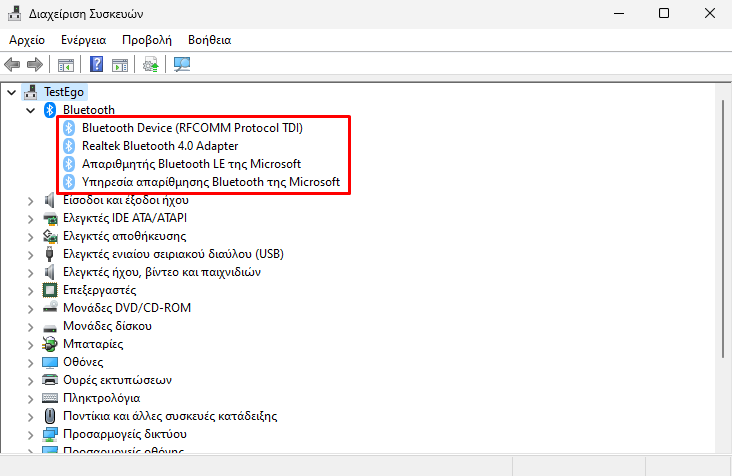Expand Είσοδοι και έξοδοι ήχου
The height and width of the screenshot is (476, 732).
(x=30, y=201)
